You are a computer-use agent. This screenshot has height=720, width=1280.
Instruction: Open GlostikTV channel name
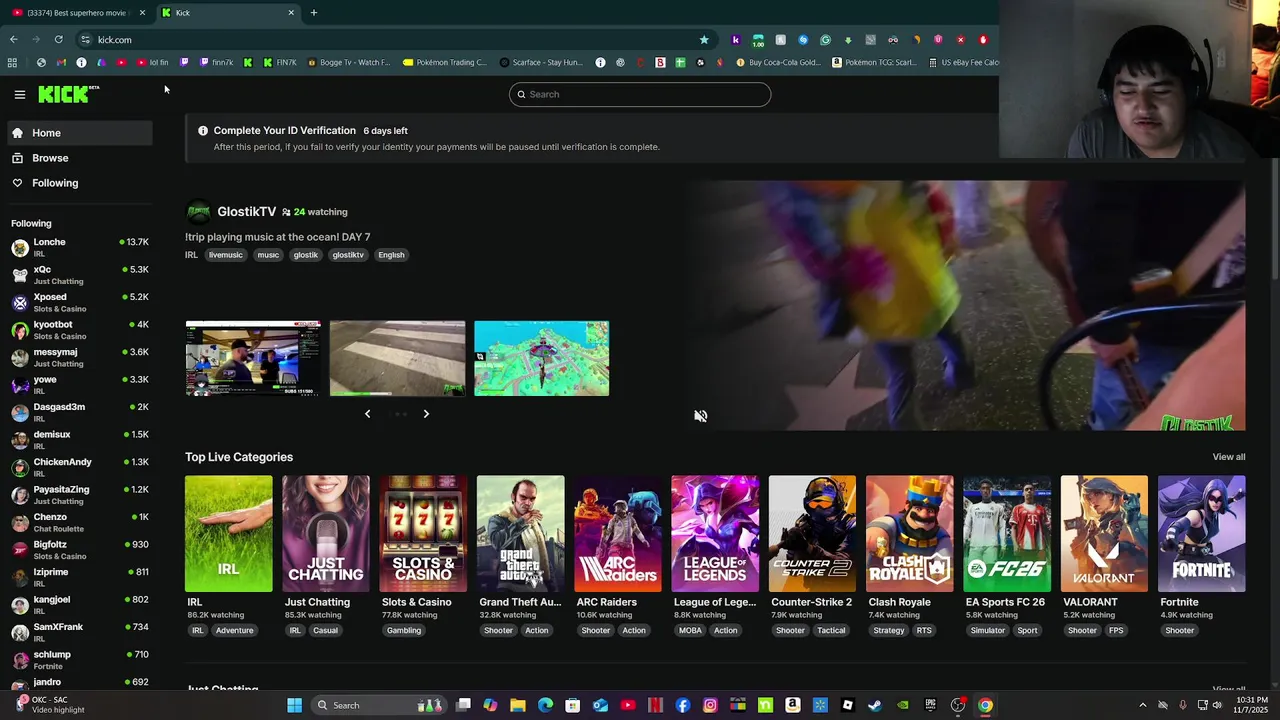246,212
